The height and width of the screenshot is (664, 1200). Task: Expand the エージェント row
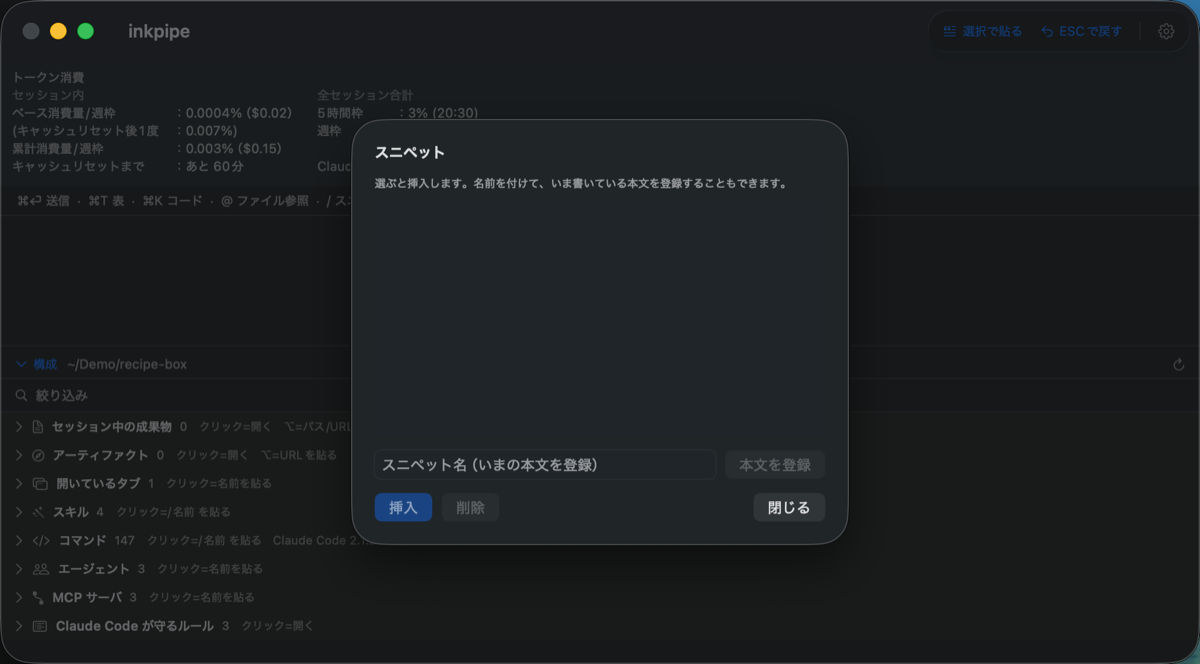coord(19,569)
